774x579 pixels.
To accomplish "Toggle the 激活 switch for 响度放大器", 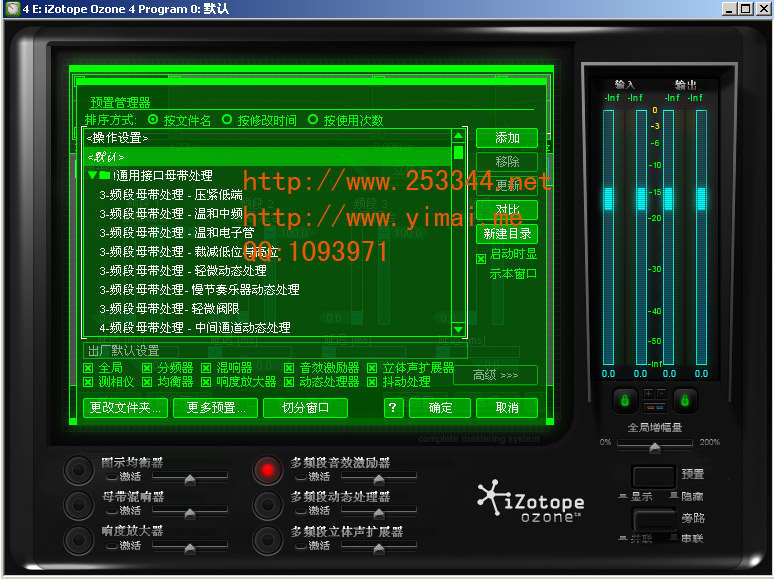I will [x=112, y=546].
